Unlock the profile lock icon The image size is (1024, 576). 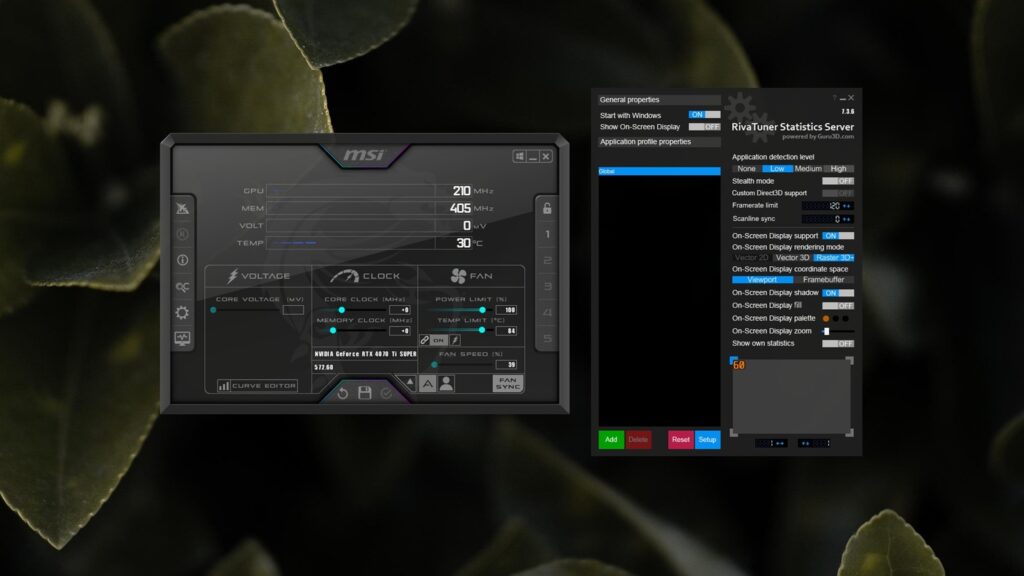pyautogui.click(x=547, y=208)
